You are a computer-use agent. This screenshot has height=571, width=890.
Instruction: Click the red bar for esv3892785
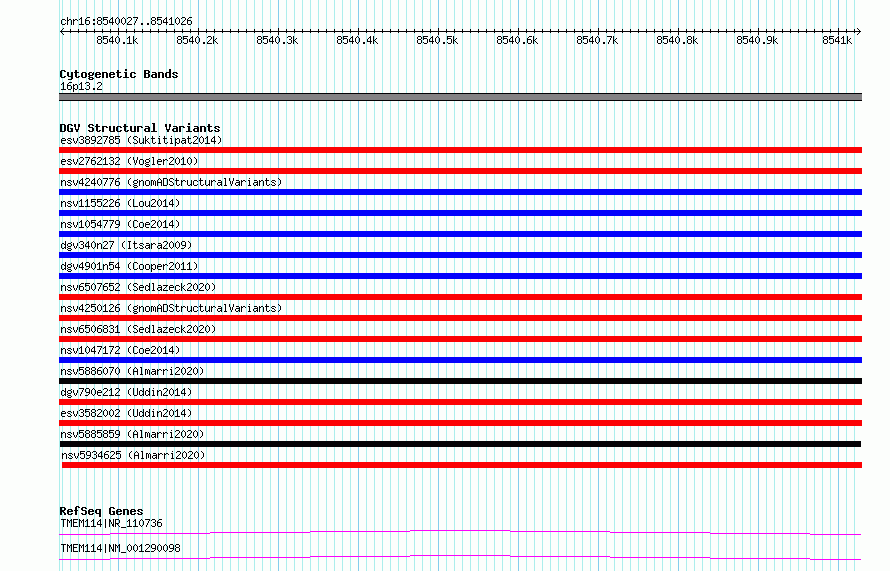point(460,150)
